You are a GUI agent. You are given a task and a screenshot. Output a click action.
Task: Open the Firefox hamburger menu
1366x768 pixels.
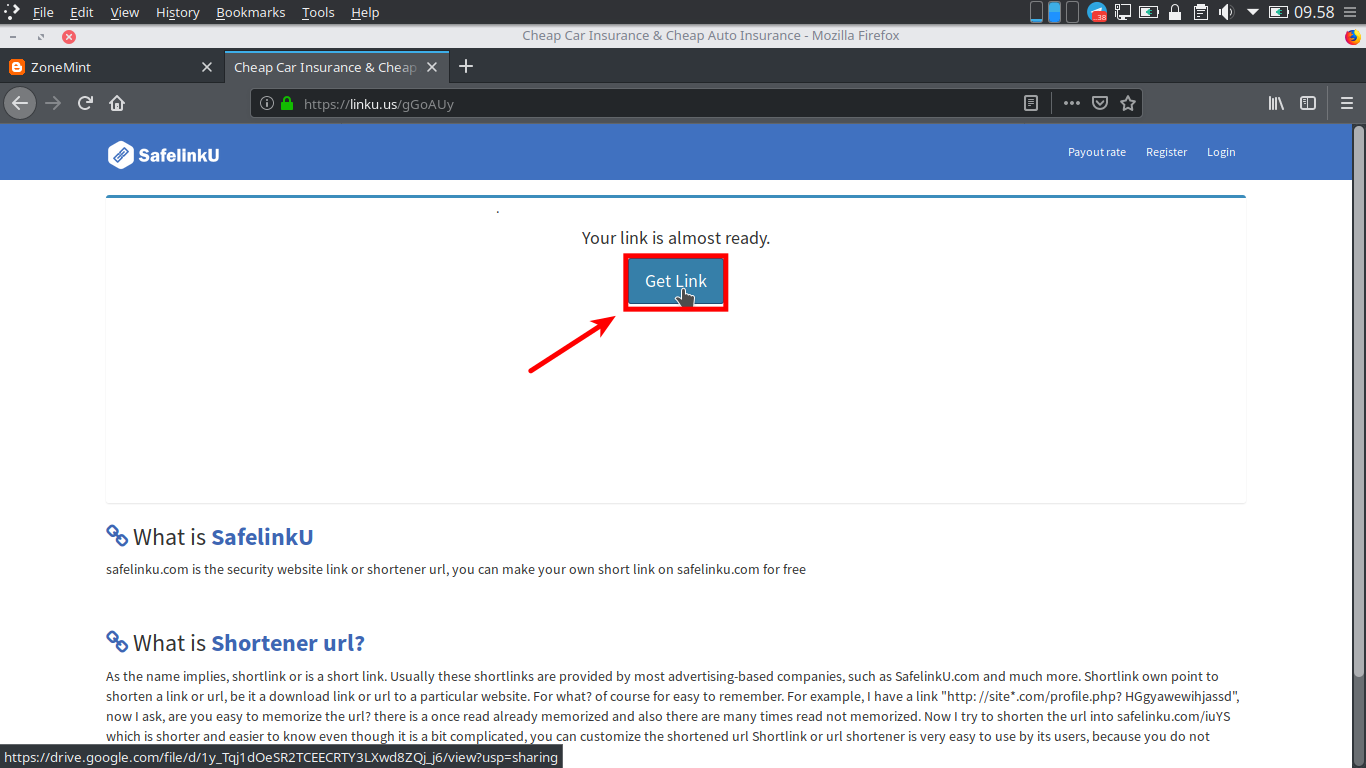pyautogui.click(x=1347, y=103)
